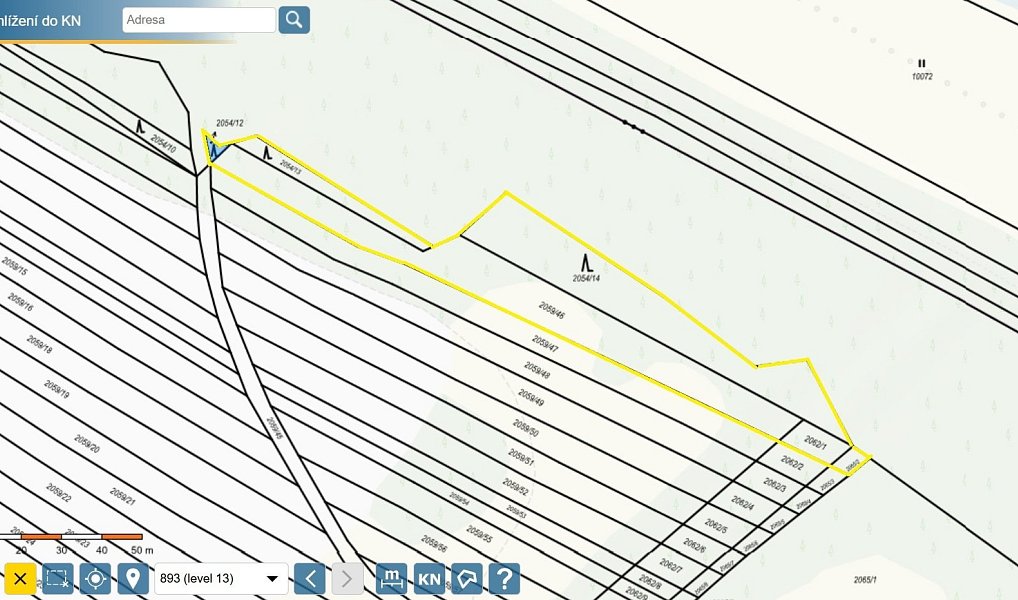Open the map scale level dropdown
The height and width of the screenshot is (600, 1018).
click(x=221, y=578)
